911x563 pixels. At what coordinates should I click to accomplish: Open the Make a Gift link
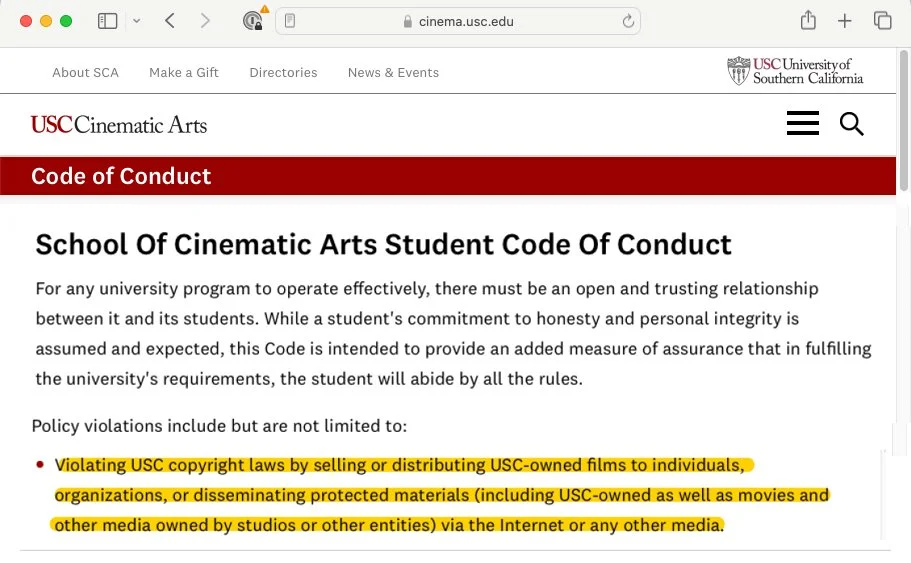point(184,73)
